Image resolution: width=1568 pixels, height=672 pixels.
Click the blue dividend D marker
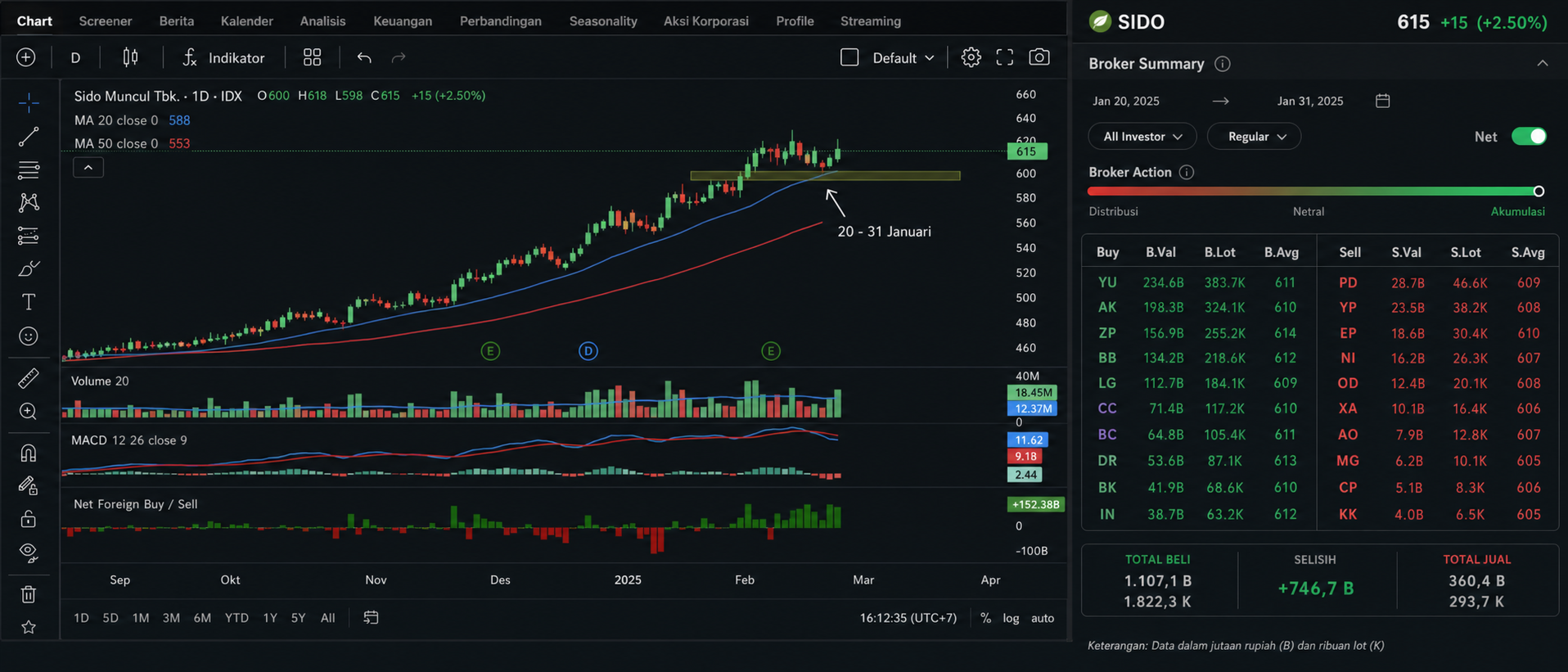tap(588, 351)
